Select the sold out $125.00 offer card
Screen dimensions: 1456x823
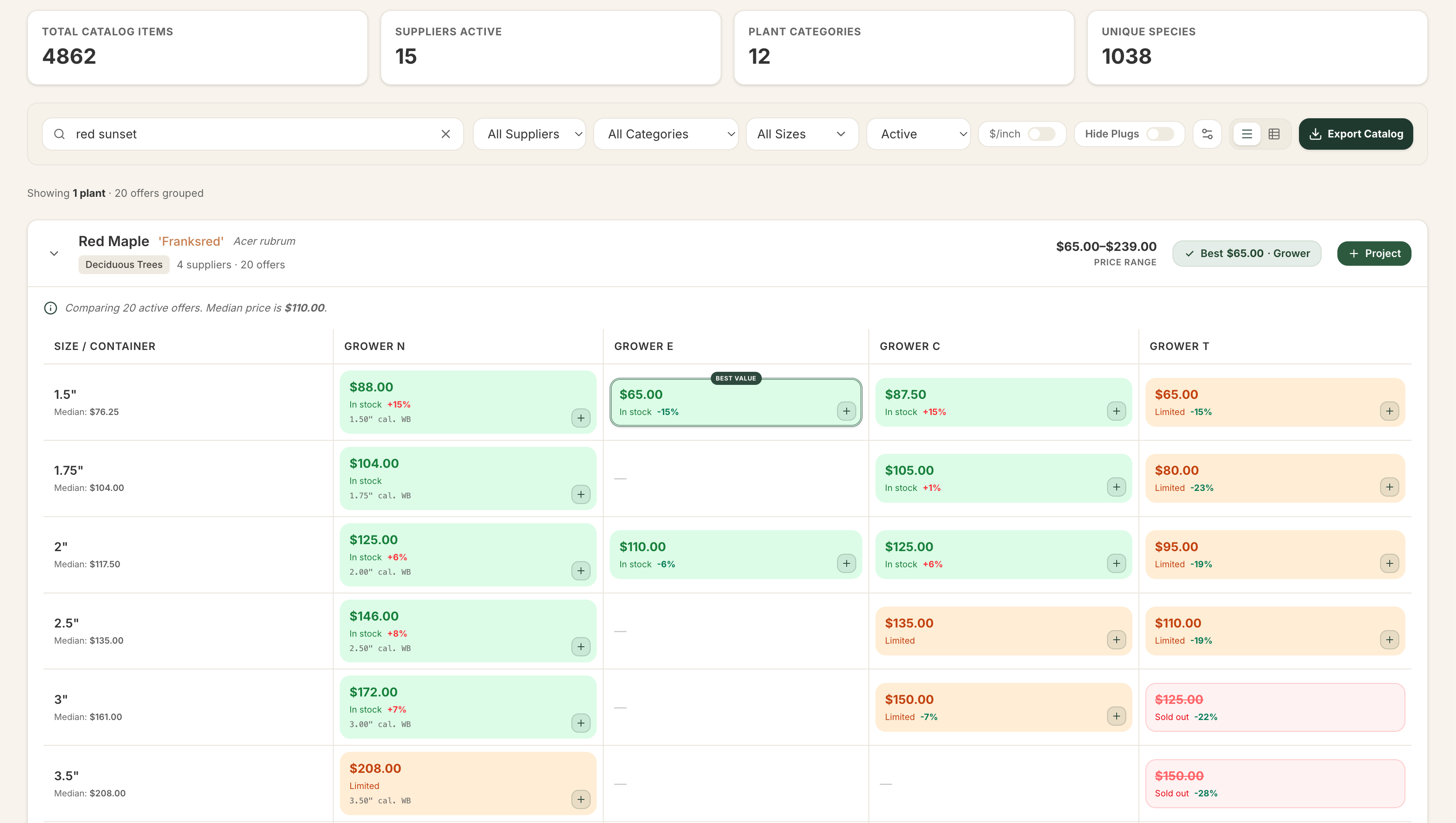click(x=1275, y=707)
